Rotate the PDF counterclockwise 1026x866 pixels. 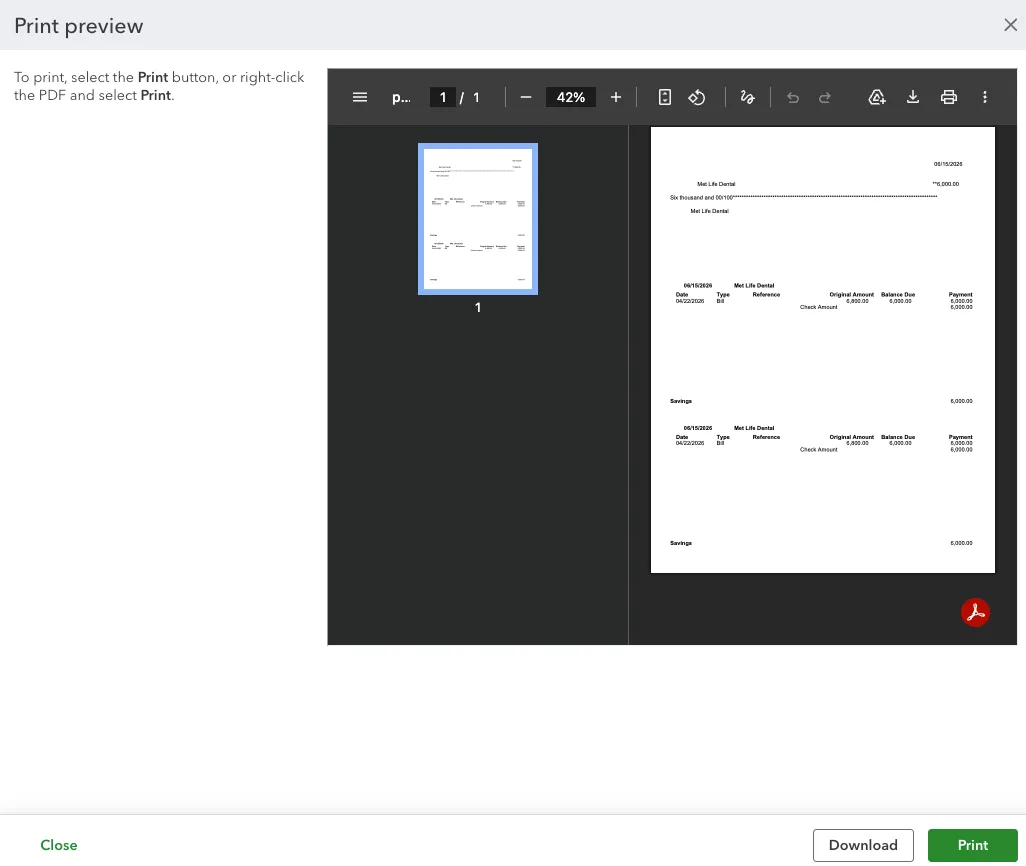pos(697,98)
